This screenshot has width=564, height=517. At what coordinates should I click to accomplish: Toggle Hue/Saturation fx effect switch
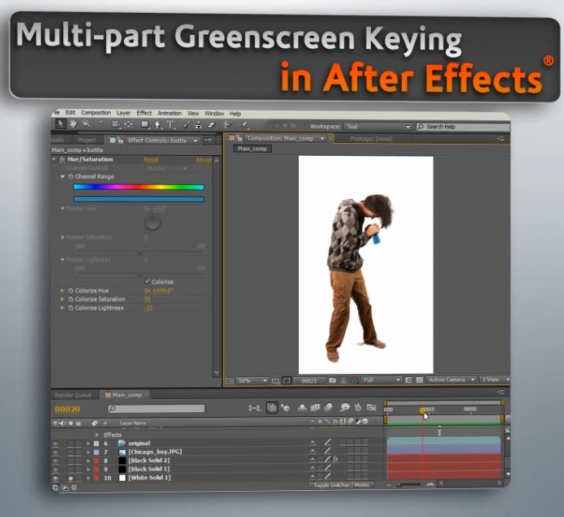pyautogui.click(x=62, y=159)
